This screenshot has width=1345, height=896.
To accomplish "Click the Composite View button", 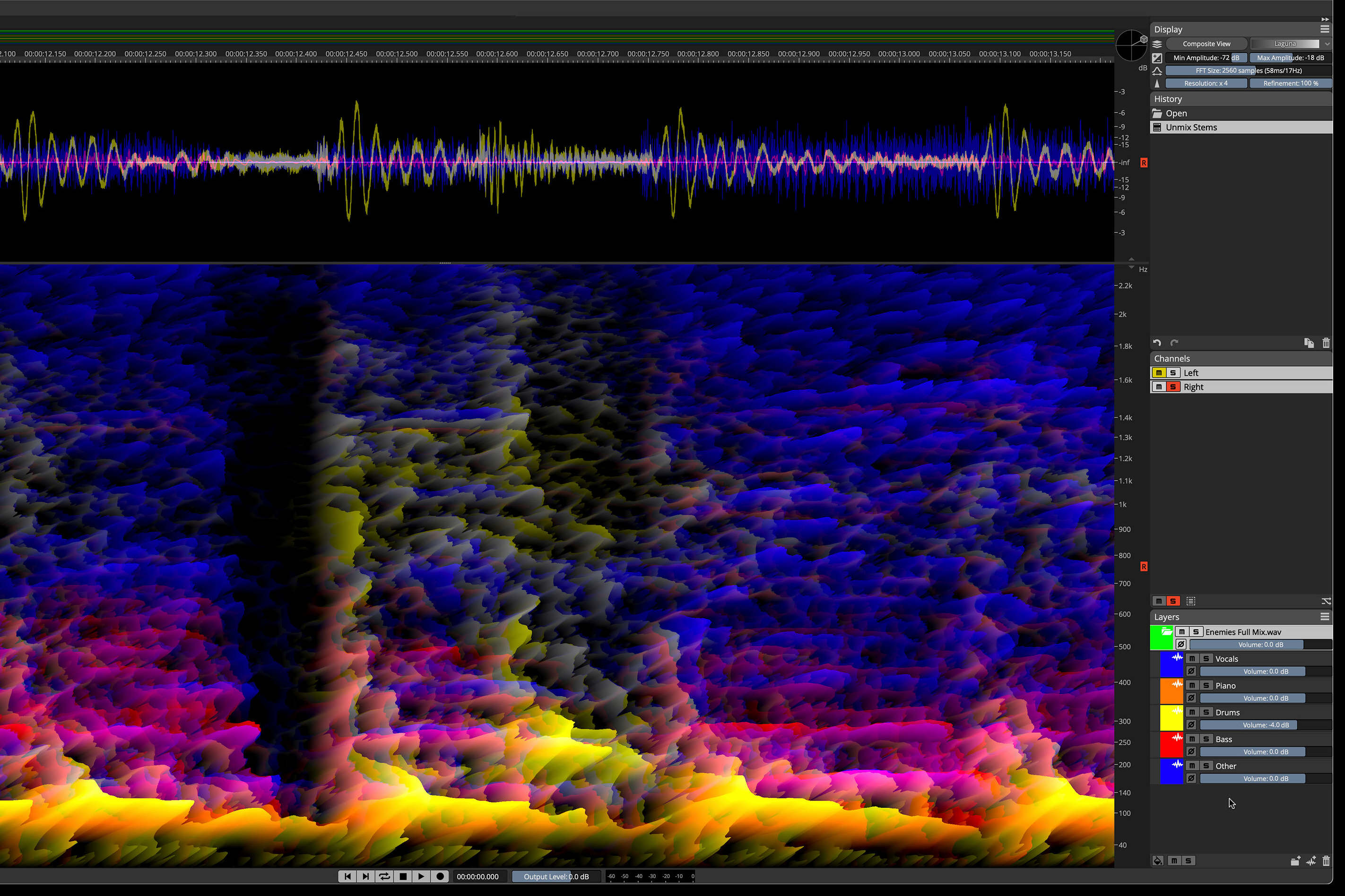I will click(x=1206, y=44).
